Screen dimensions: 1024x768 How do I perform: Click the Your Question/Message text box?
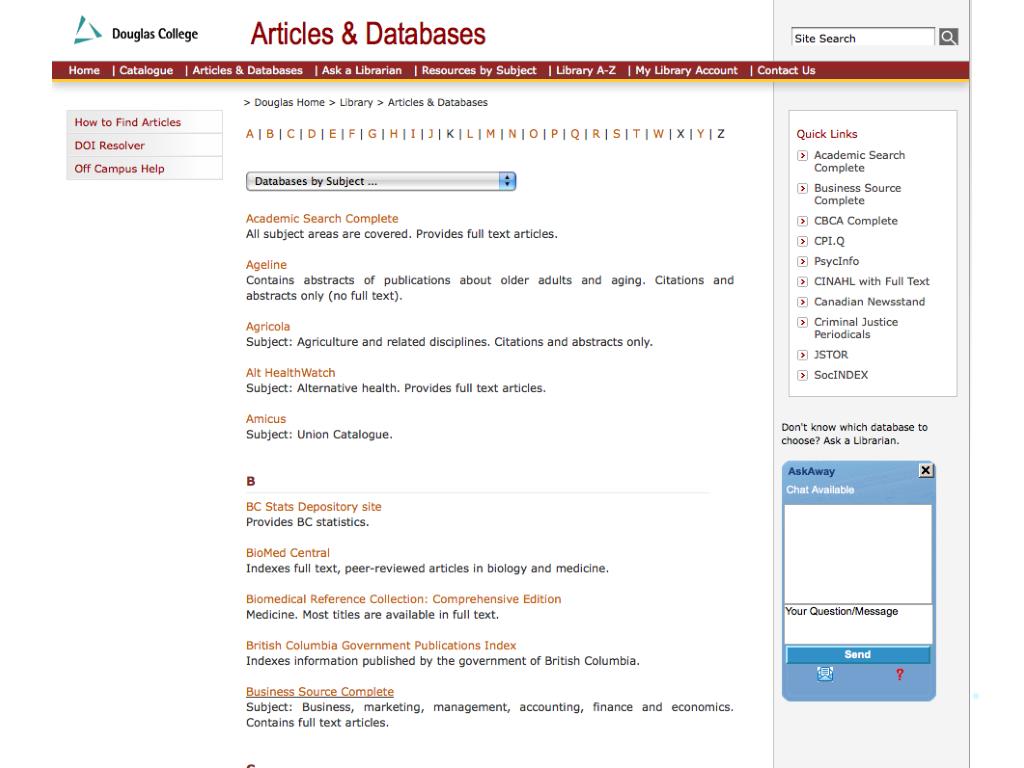pos(858,624)
